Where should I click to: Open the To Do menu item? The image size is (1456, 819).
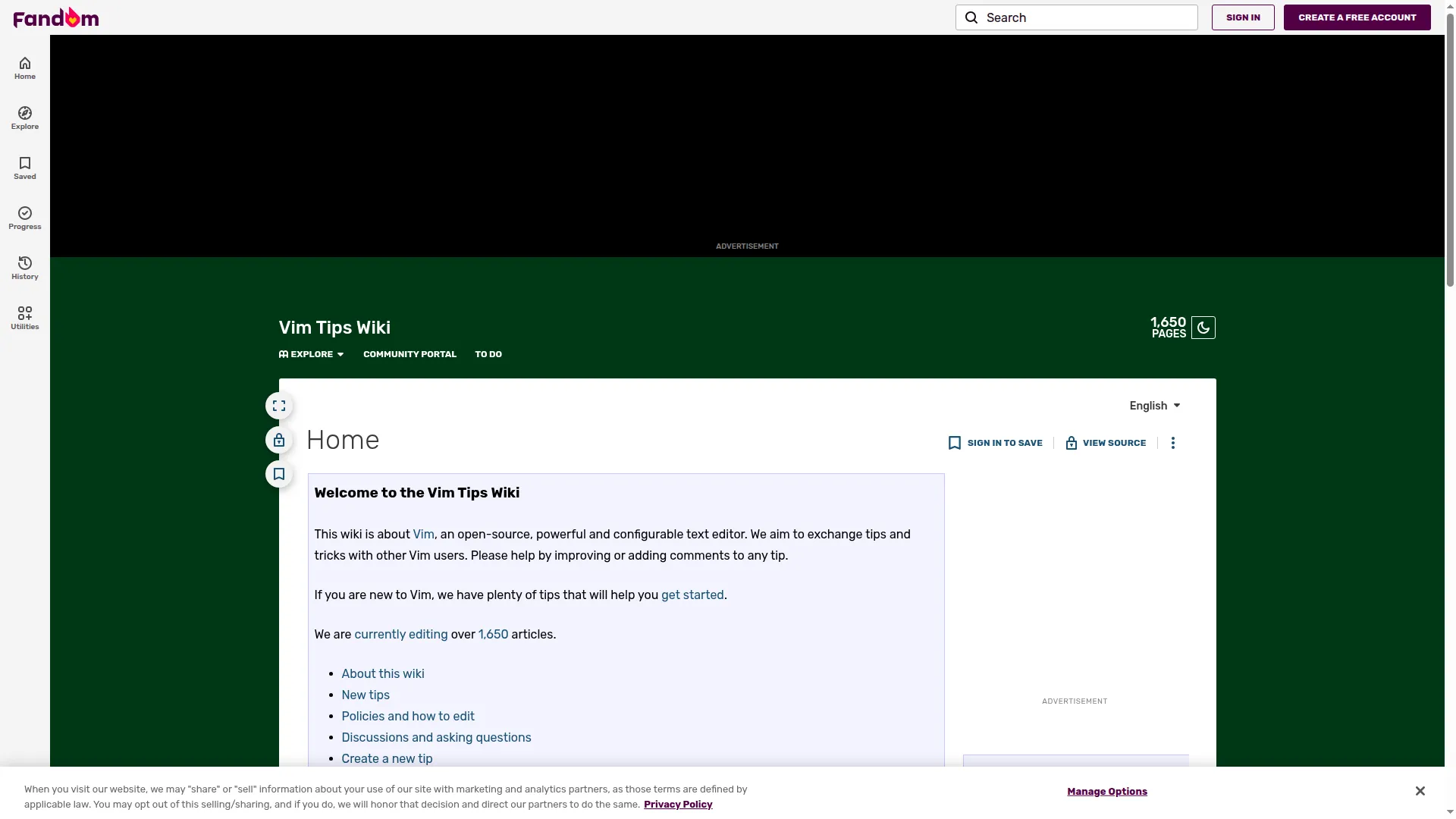[x=488, y=354]
